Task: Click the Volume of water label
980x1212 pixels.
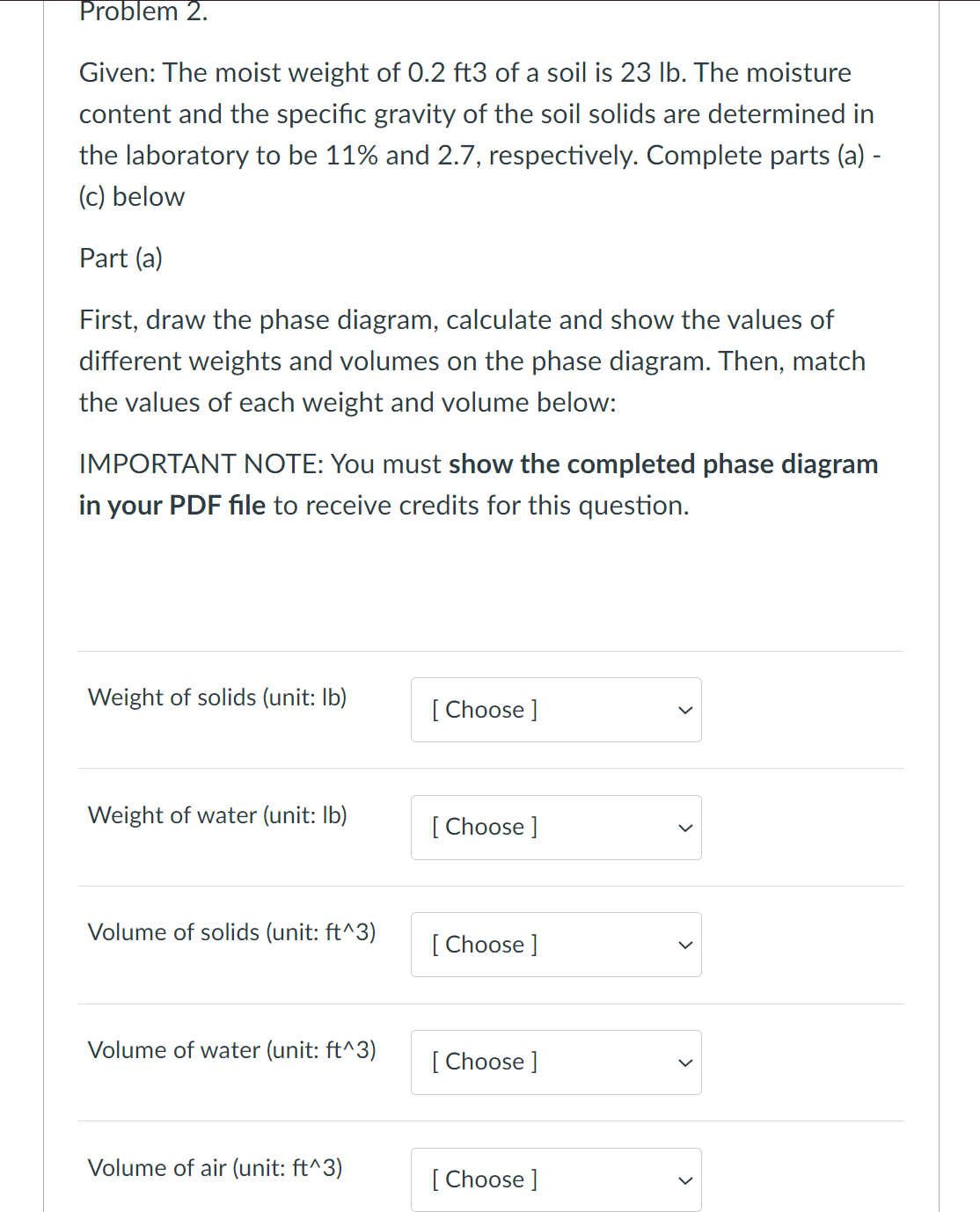Action: point(231,1050)
